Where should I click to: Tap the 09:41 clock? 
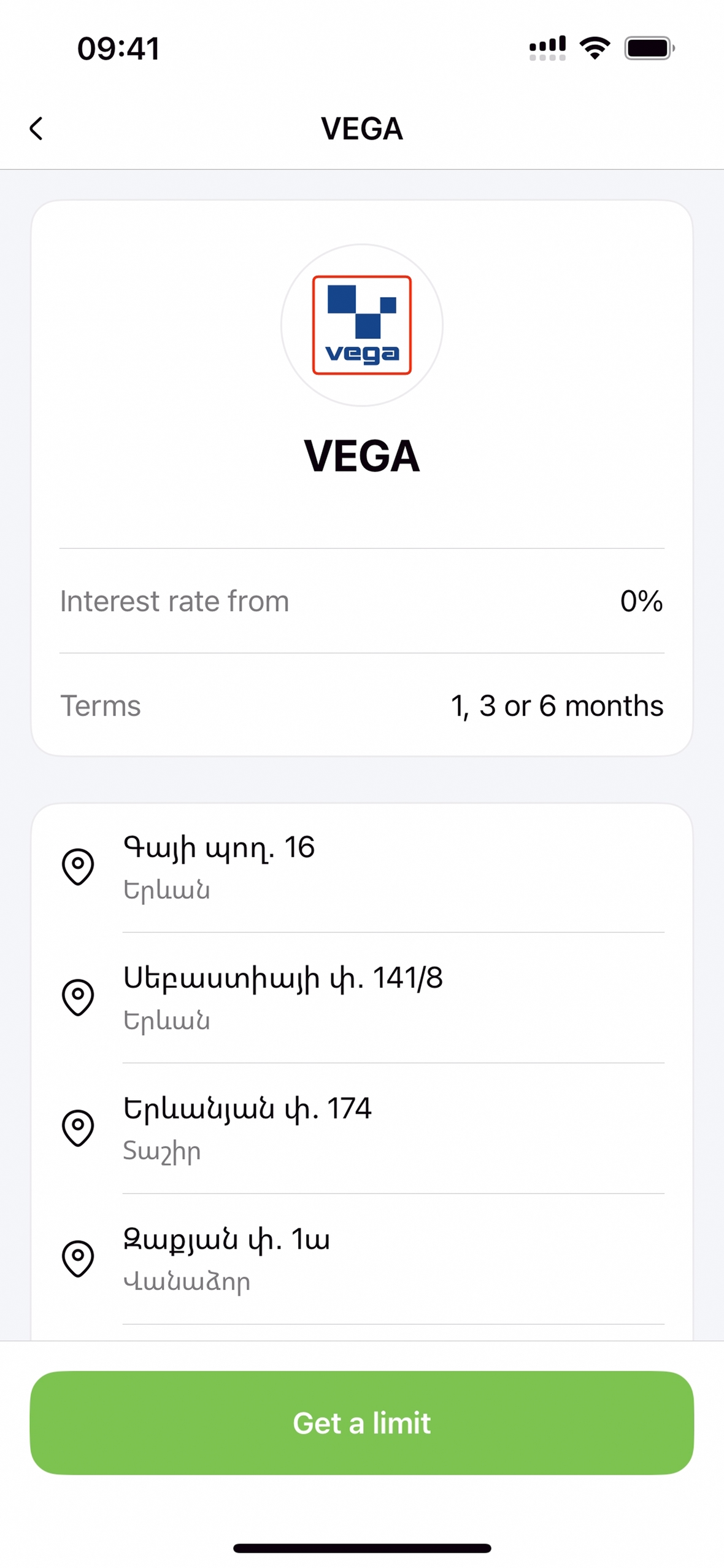[x=119, y=49]
